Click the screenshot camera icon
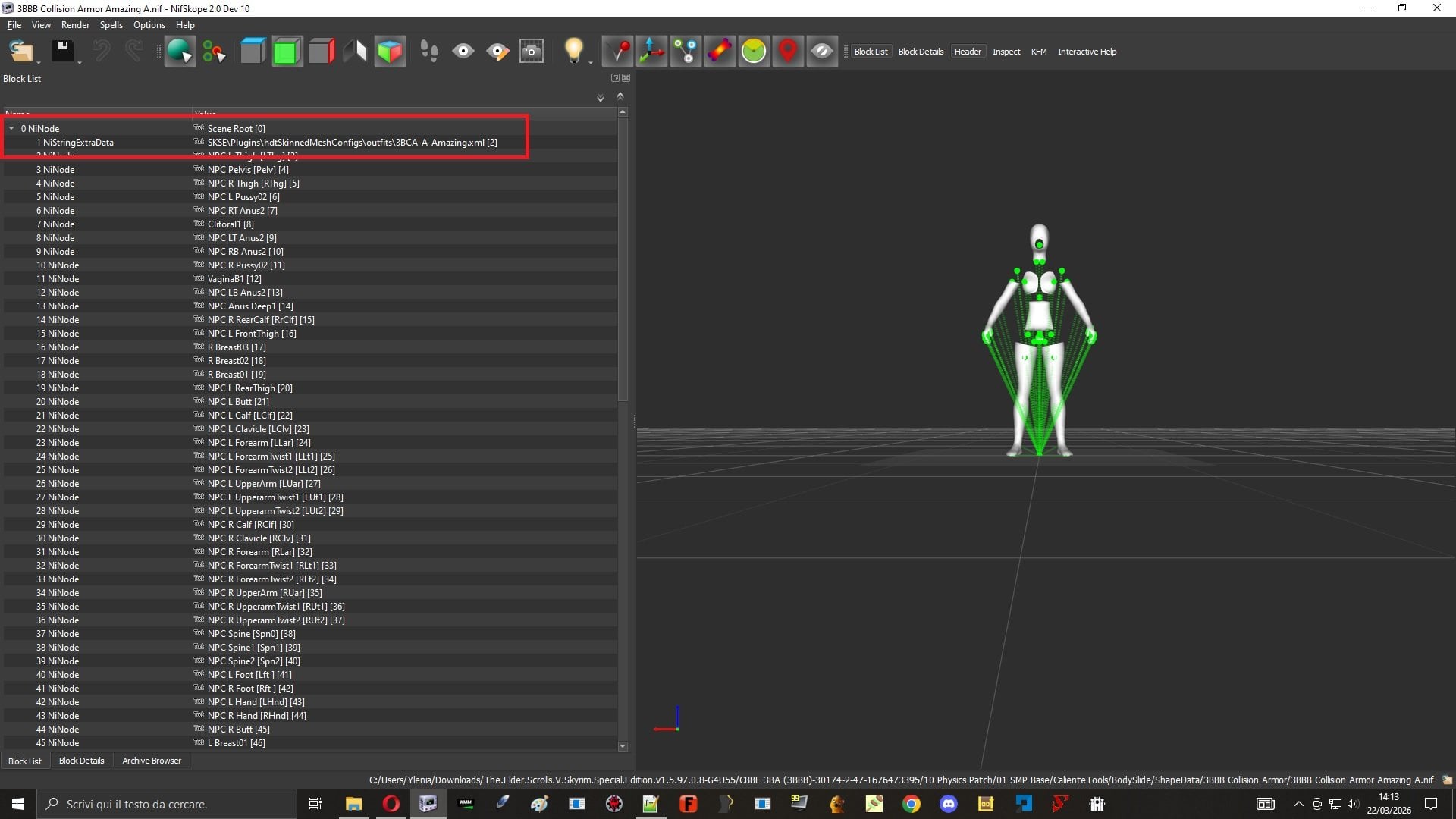 tap(532, 52)
